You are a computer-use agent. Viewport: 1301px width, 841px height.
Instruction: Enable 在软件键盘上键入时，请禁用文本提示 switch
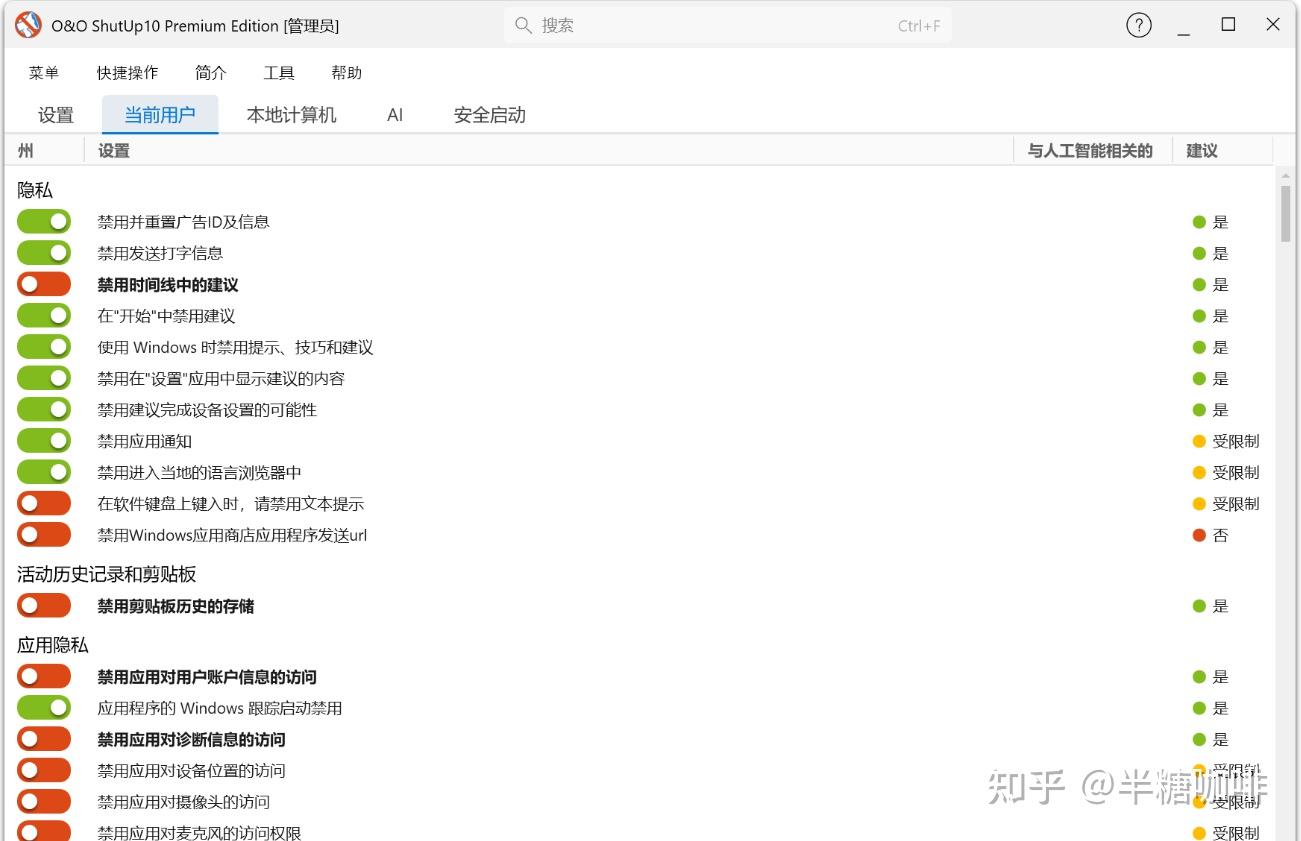[x=44, y=504]
